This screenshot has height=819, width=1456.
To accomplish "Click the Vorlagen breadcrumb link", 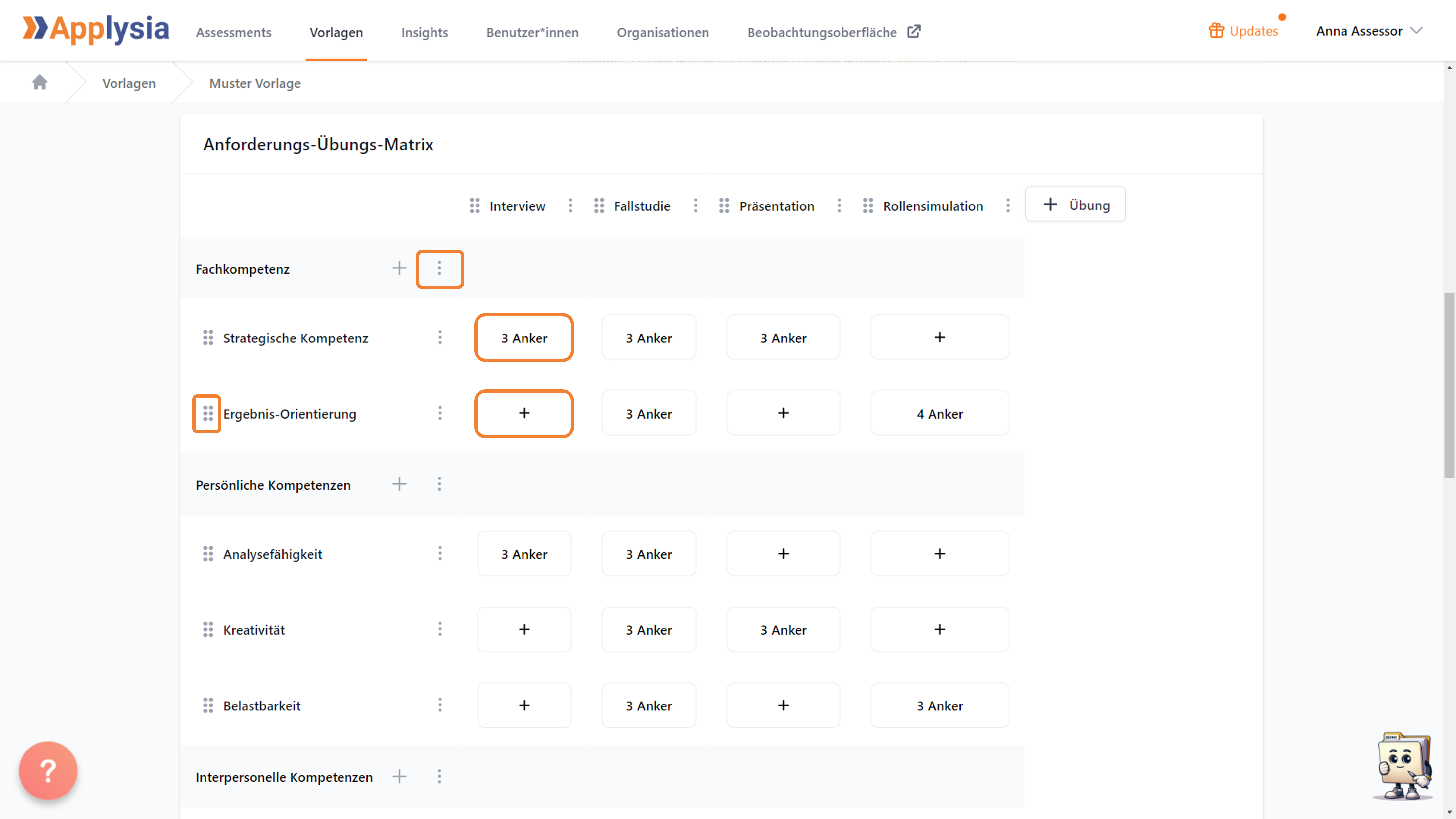I will [129, 83].
